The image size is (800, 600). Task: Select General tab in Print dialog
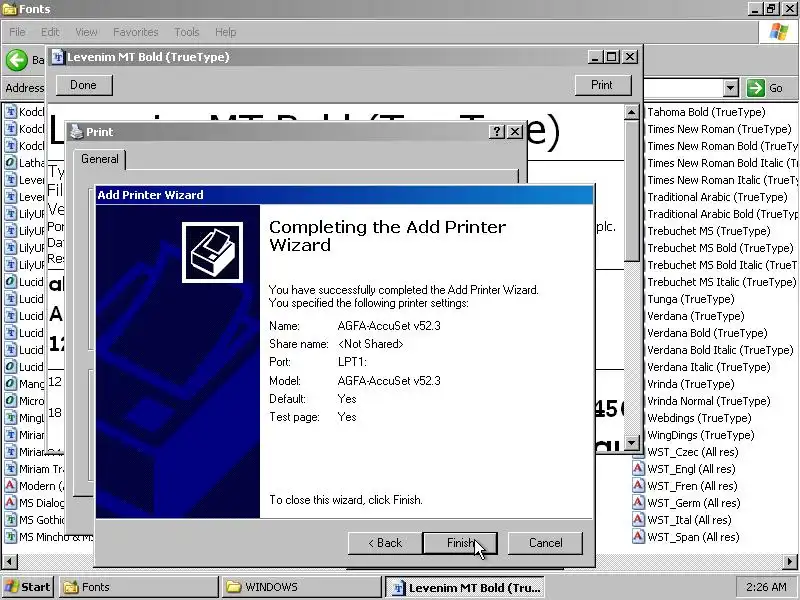pos(99,159)
